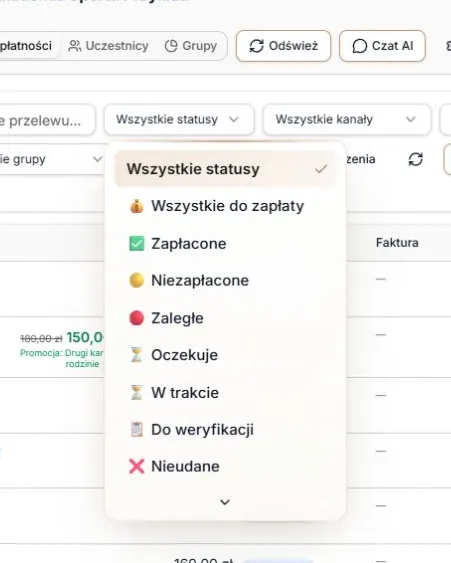Click the crossed-out 180,00 zł price
Screen dimensions: 451x563
click(41, 338)
